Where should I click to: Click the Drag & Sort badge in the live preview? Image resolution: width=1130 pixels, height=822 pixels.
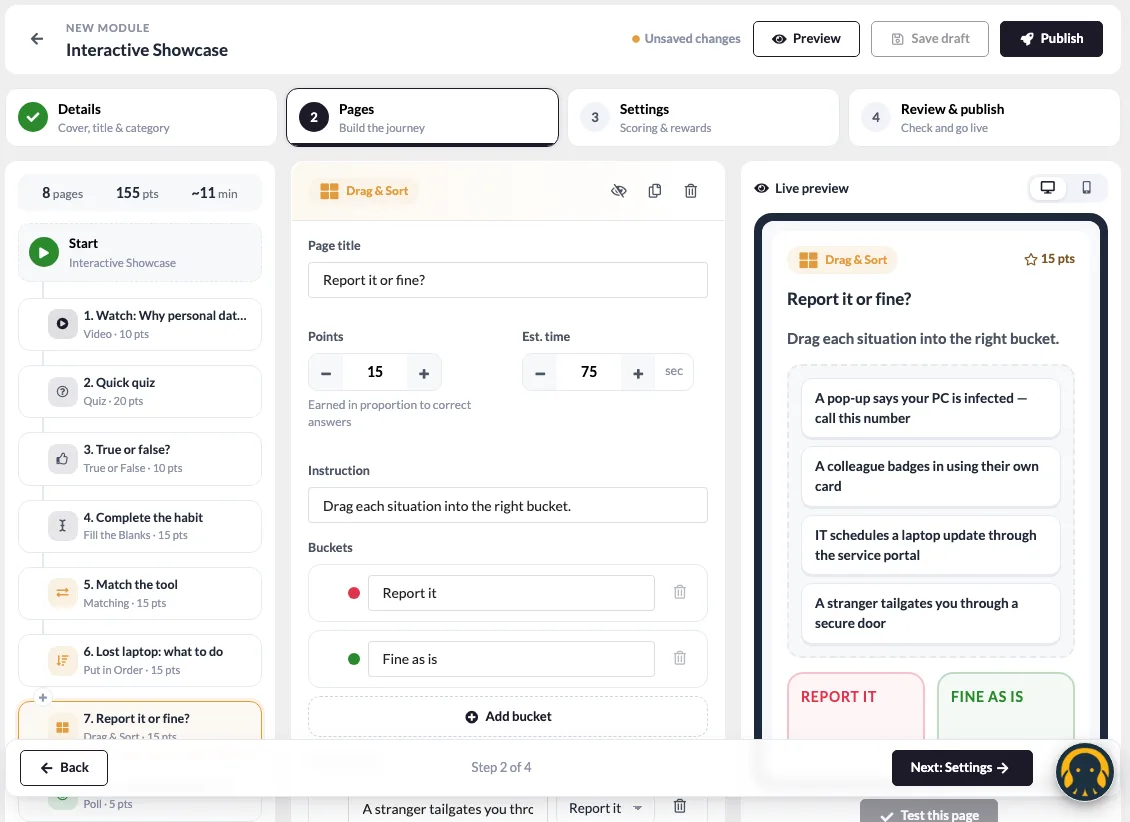pos(842,260)
